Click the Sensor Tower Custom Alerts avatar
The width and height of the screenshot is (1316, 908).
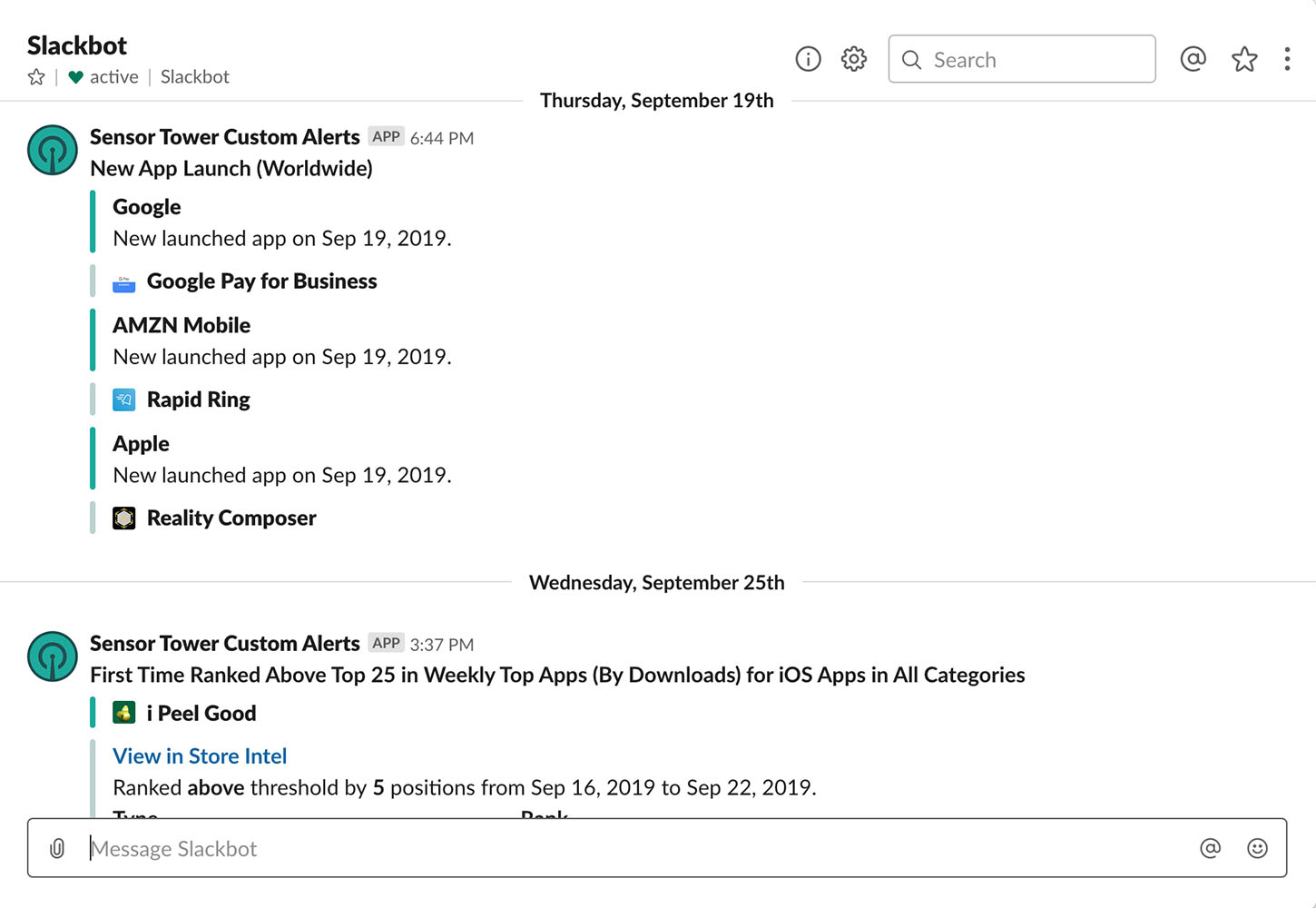[52, 150]
